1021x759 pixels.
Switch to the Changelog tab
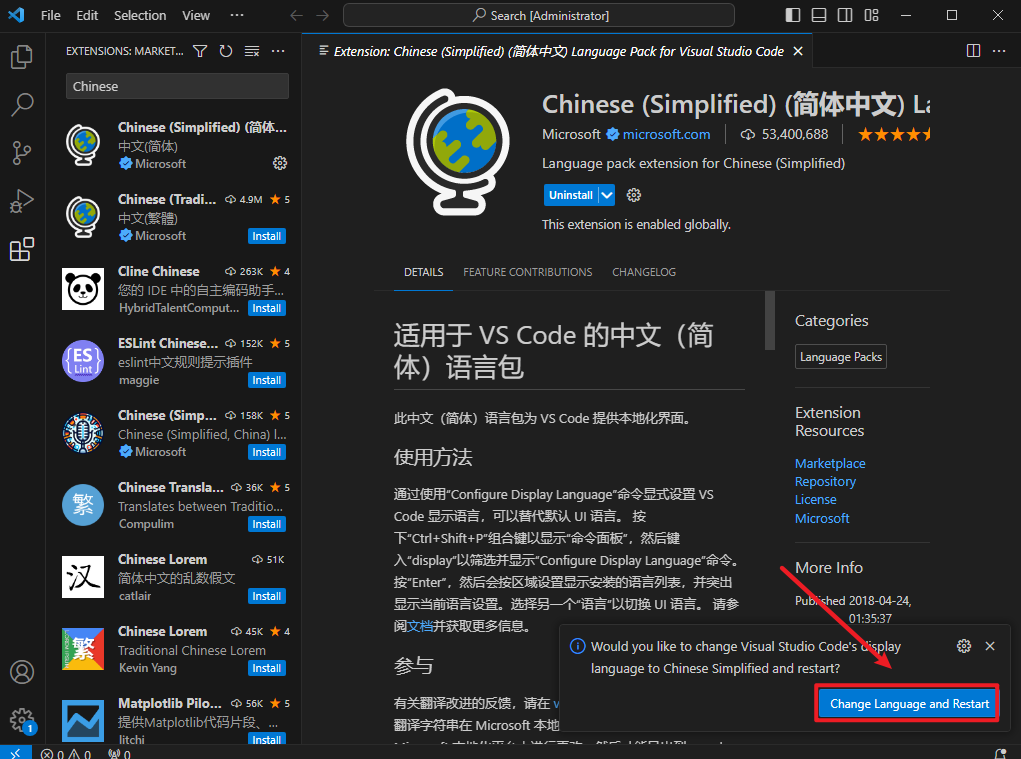[x=644, y=272]
